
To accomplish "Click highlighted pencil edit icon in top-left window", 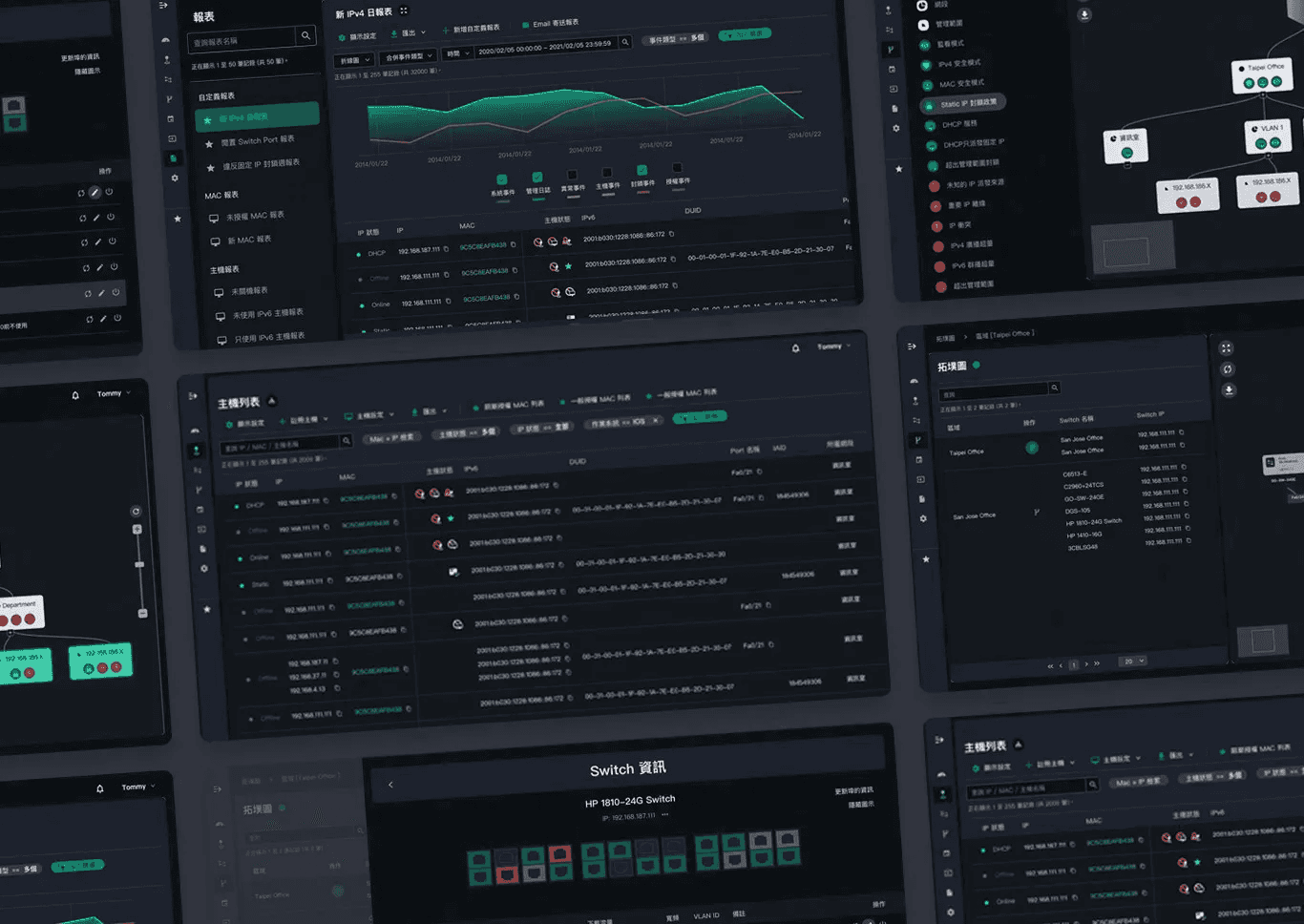I will (x=95, y=192).
